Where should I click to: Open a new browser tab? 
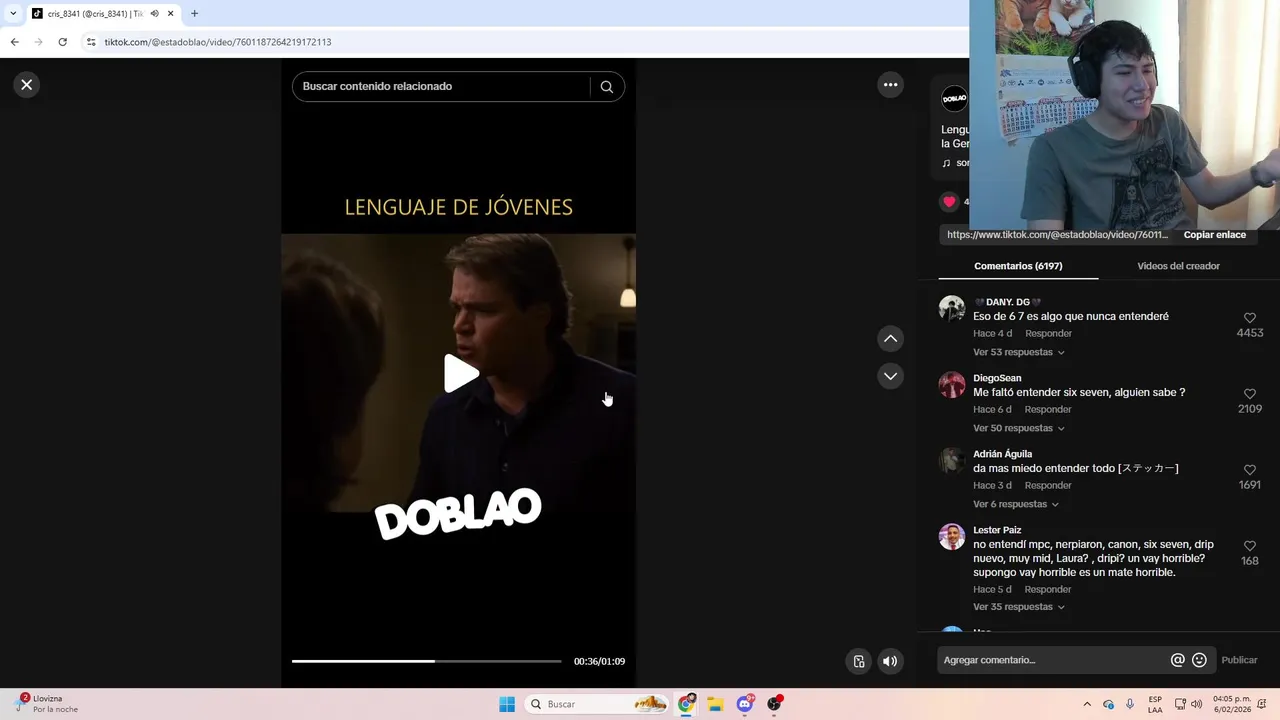pyautogui.click(x=194, y=13)
